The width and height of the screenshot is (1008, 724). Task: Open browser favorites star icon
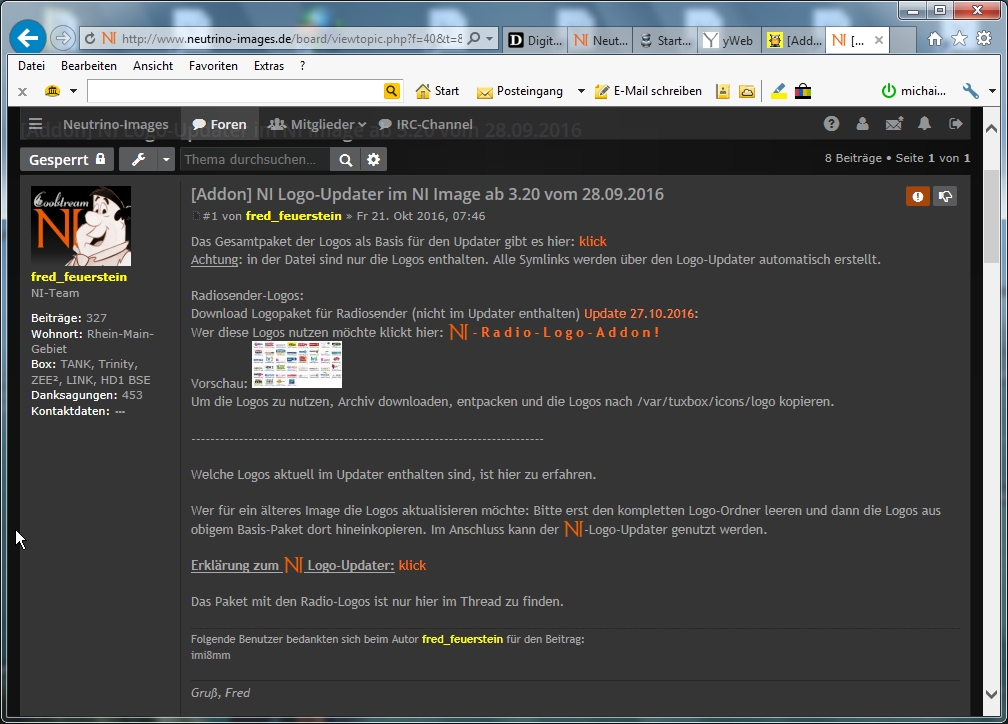click(x=959, y=39)
